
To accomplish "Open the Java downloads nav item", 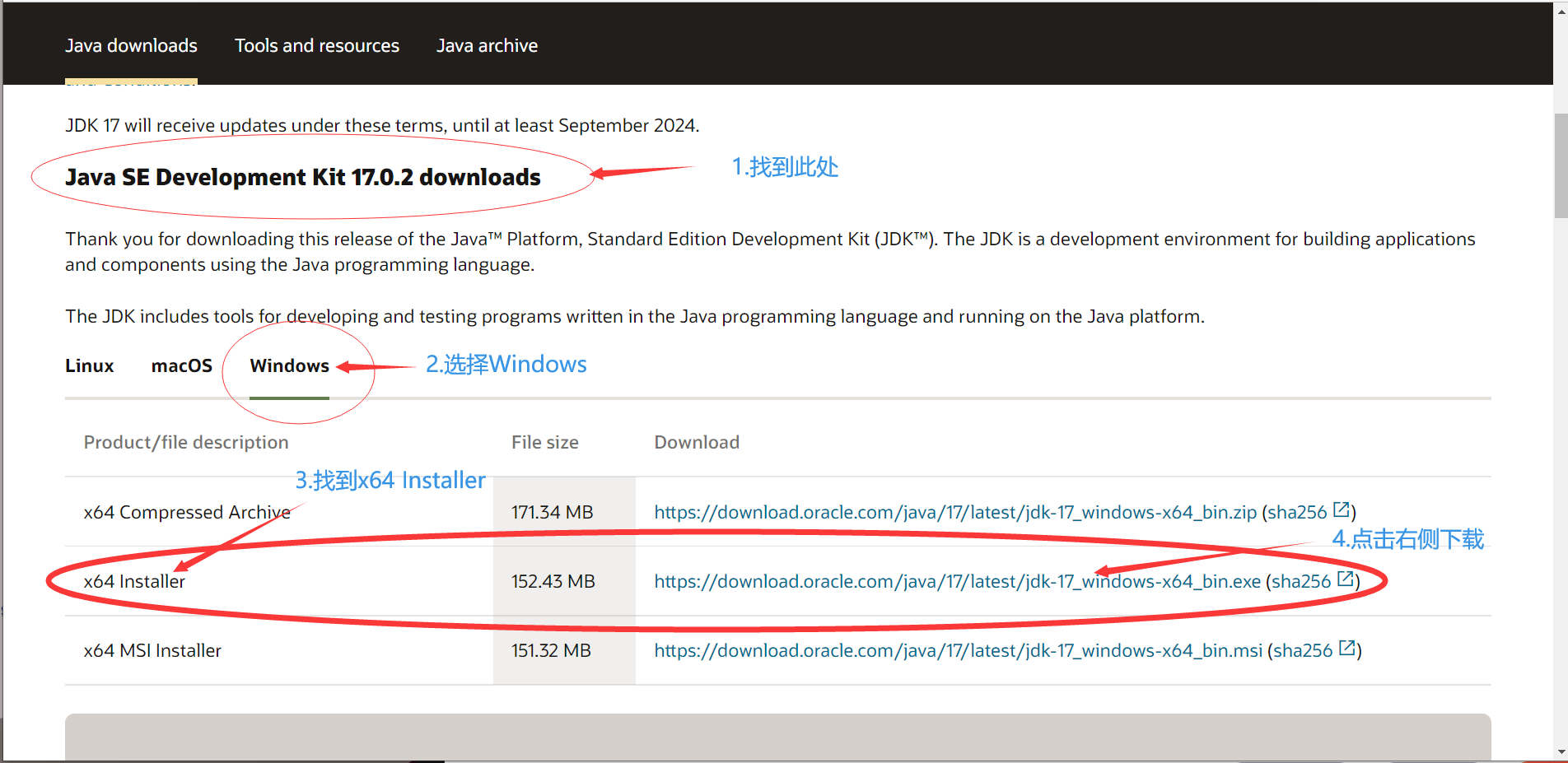I will (131, 45).
